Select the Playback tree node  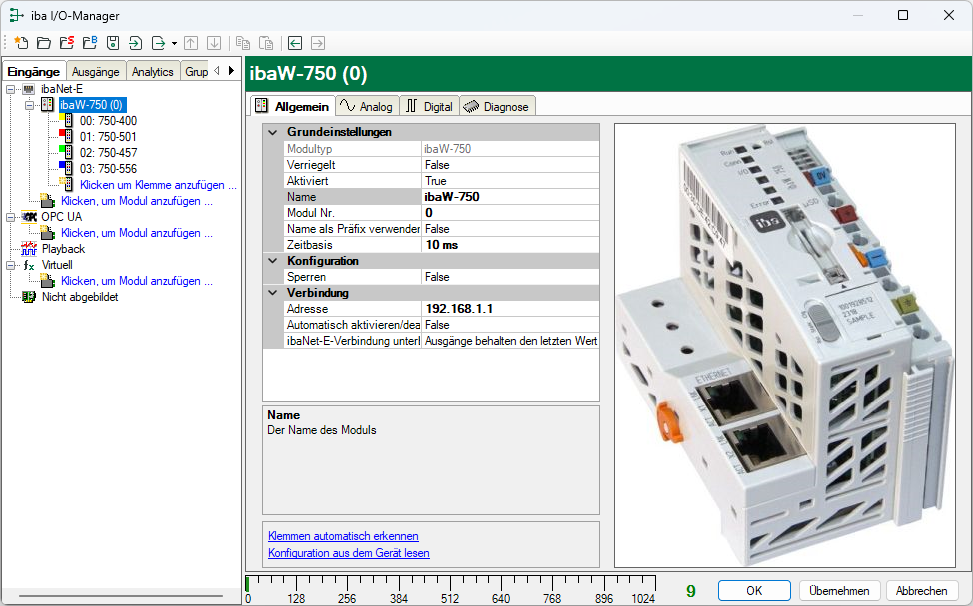pos(63,249)
